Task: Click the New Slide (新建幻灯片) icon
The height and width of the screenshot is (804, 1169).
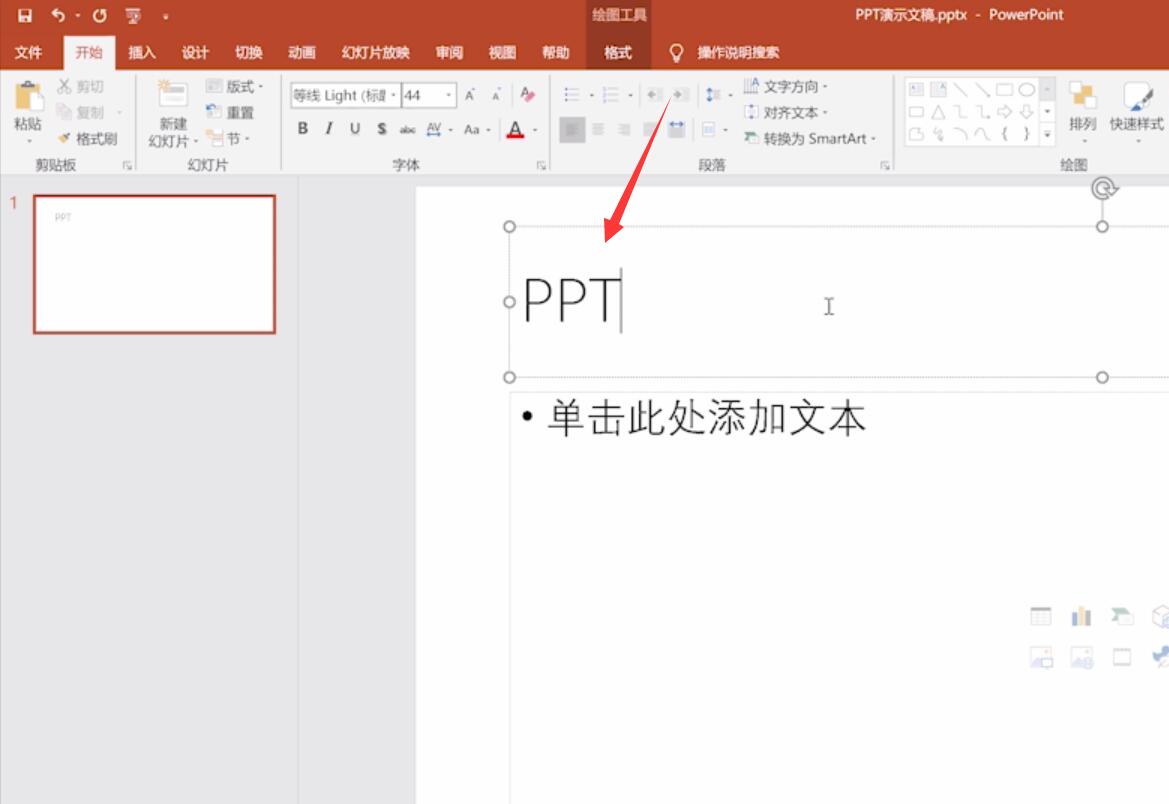Action: coord(172,95)
